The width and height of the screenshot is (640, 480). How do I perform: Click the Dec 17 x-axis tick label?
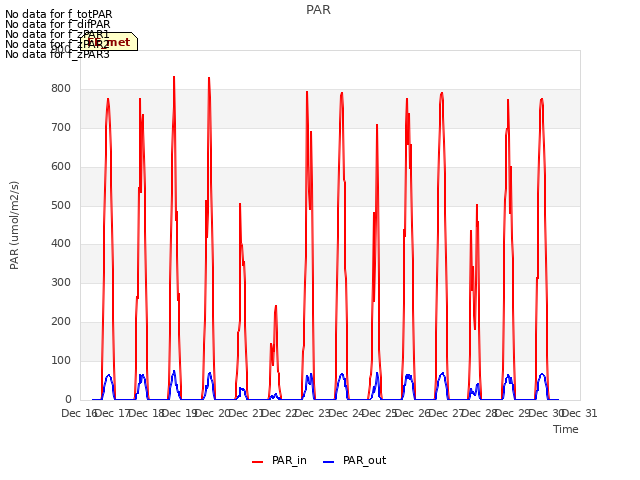point(112,413)
